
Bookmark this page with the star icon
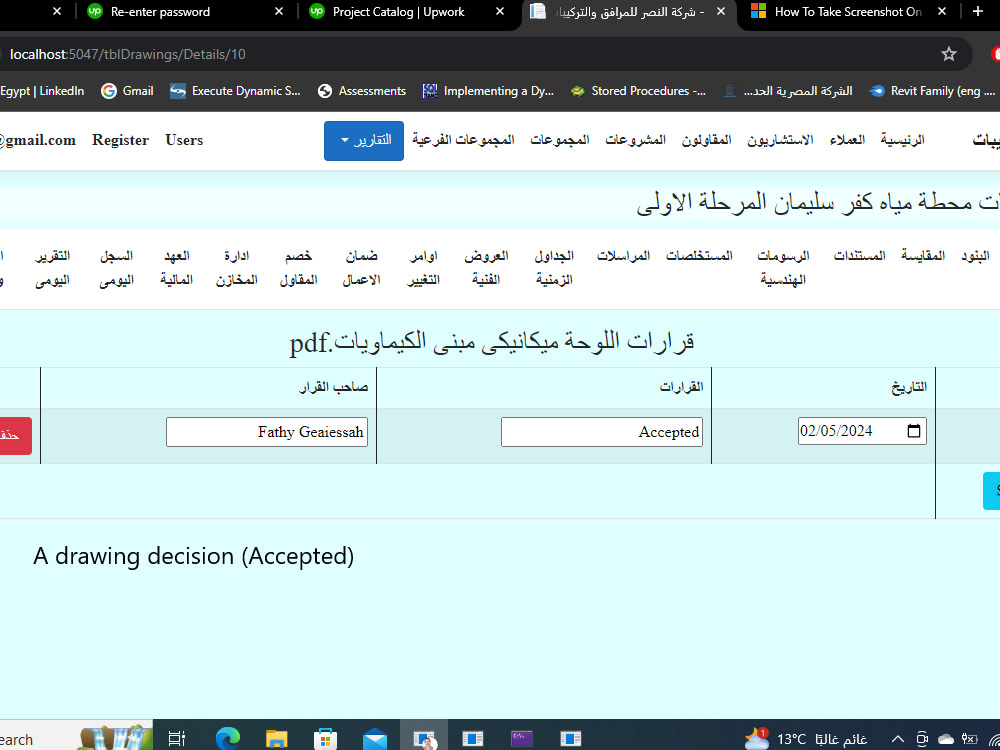[948, 54]
